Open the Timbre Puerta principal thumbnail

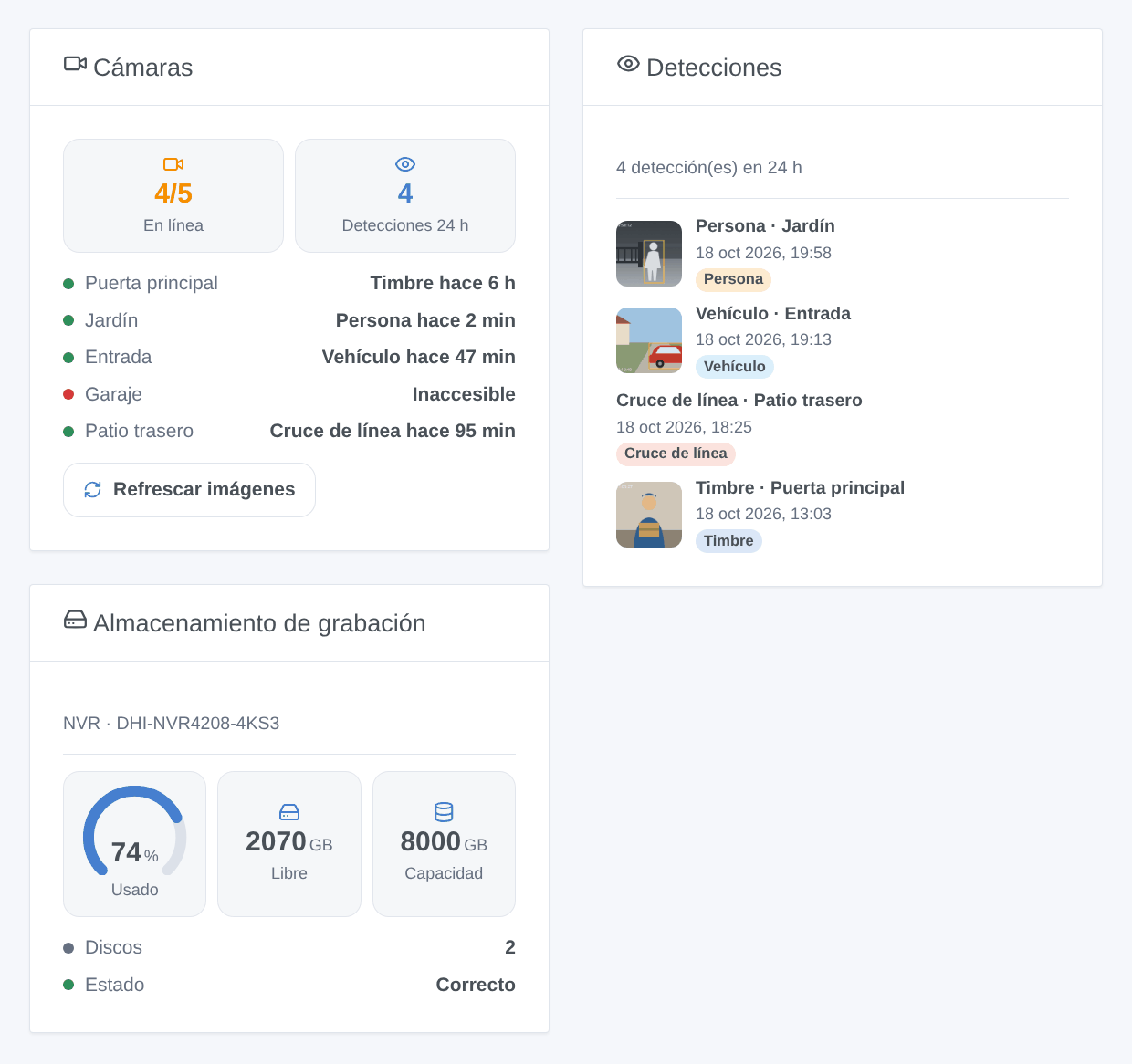649,515
